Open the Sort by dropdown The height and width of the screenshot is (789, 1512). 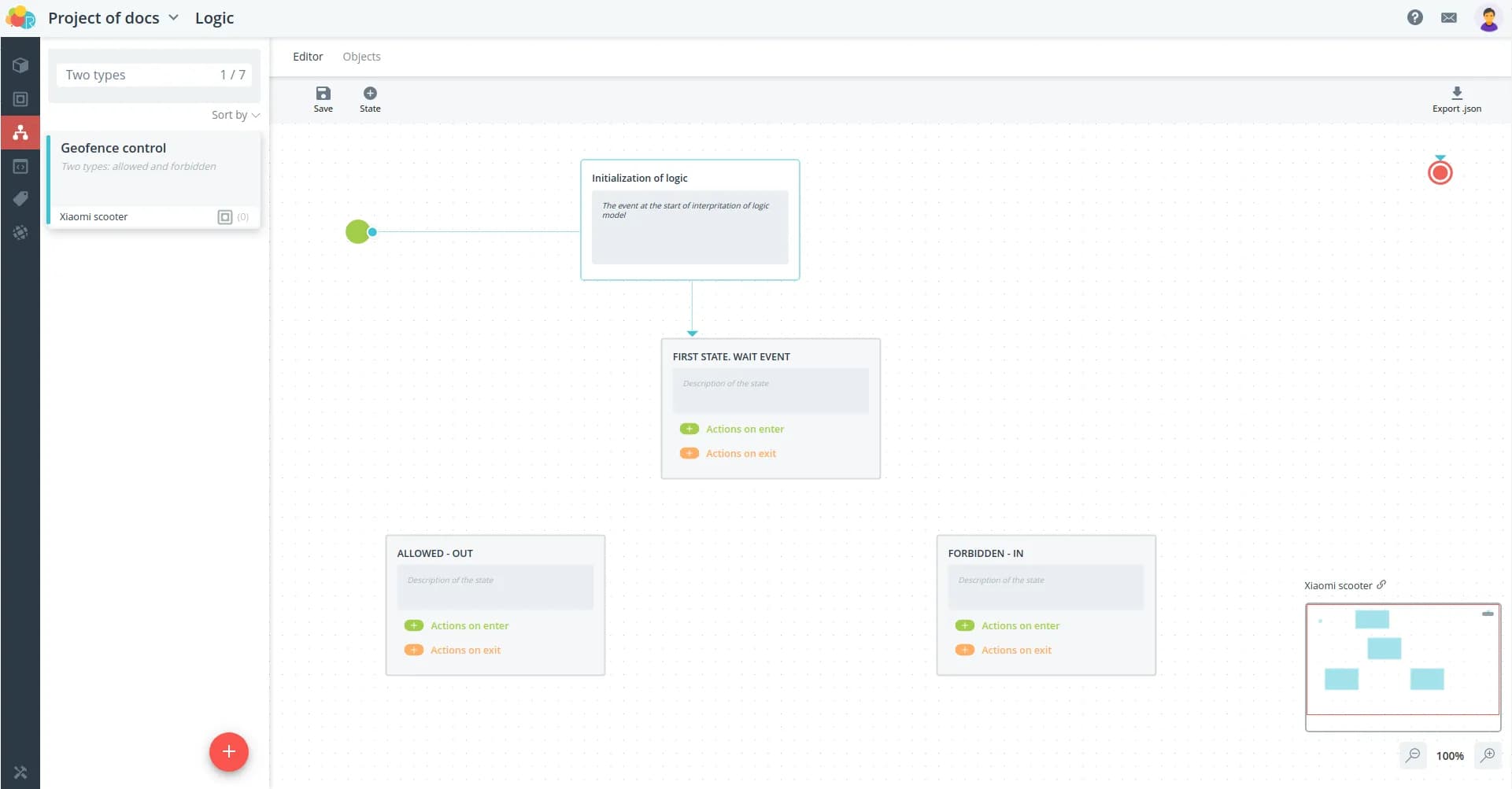point(235,115)
